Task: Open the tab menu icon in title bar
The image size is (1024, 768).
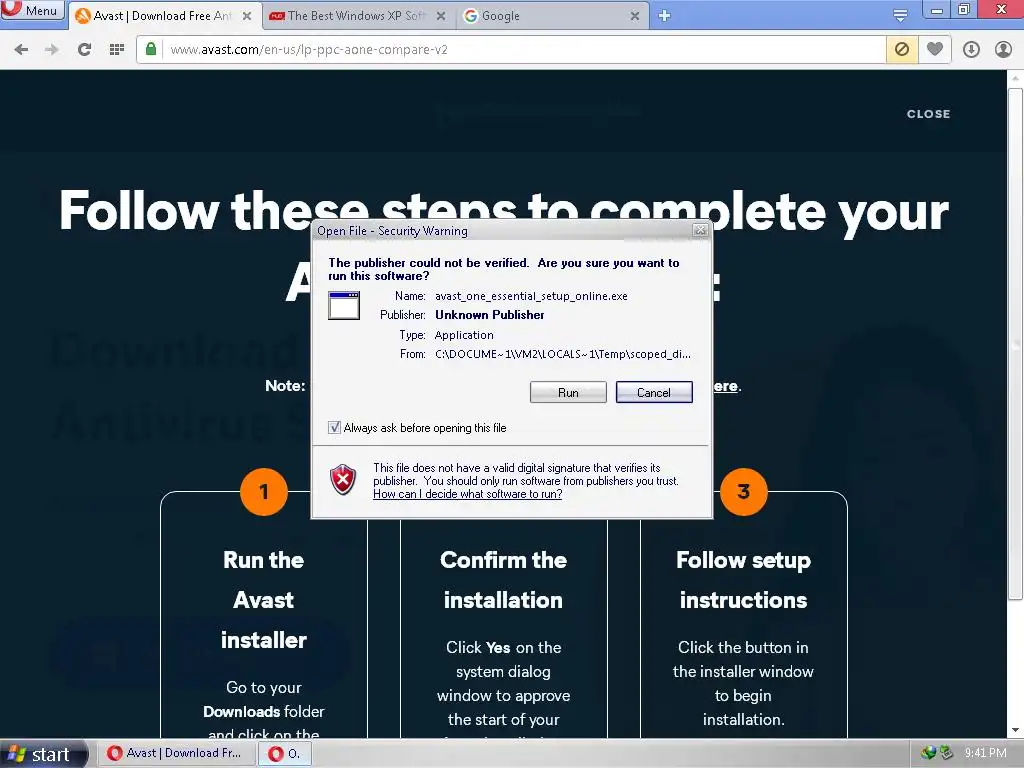Action: click(900, 15)
